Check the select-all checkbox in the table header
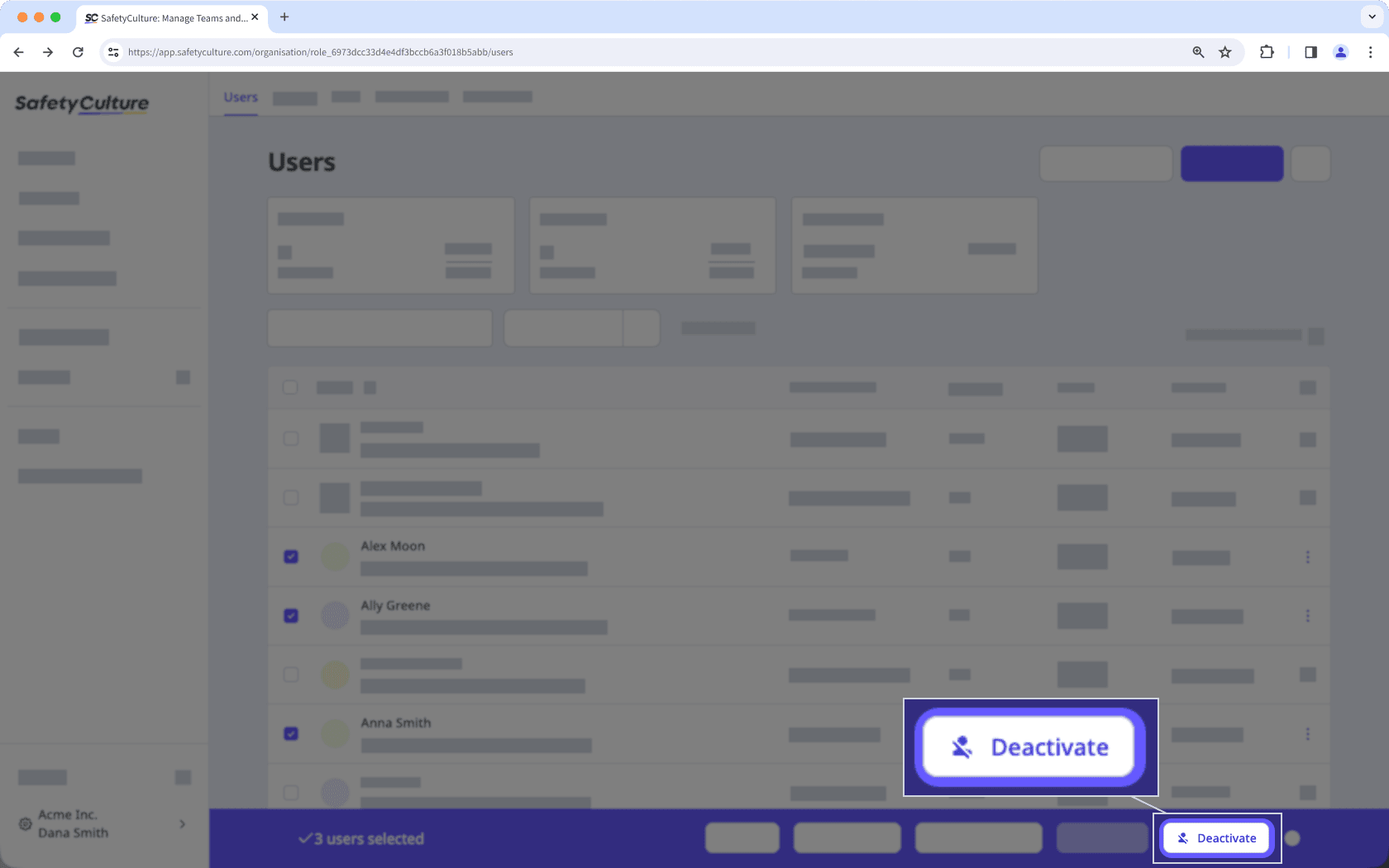1389x868 pixels. pos(290,387)
